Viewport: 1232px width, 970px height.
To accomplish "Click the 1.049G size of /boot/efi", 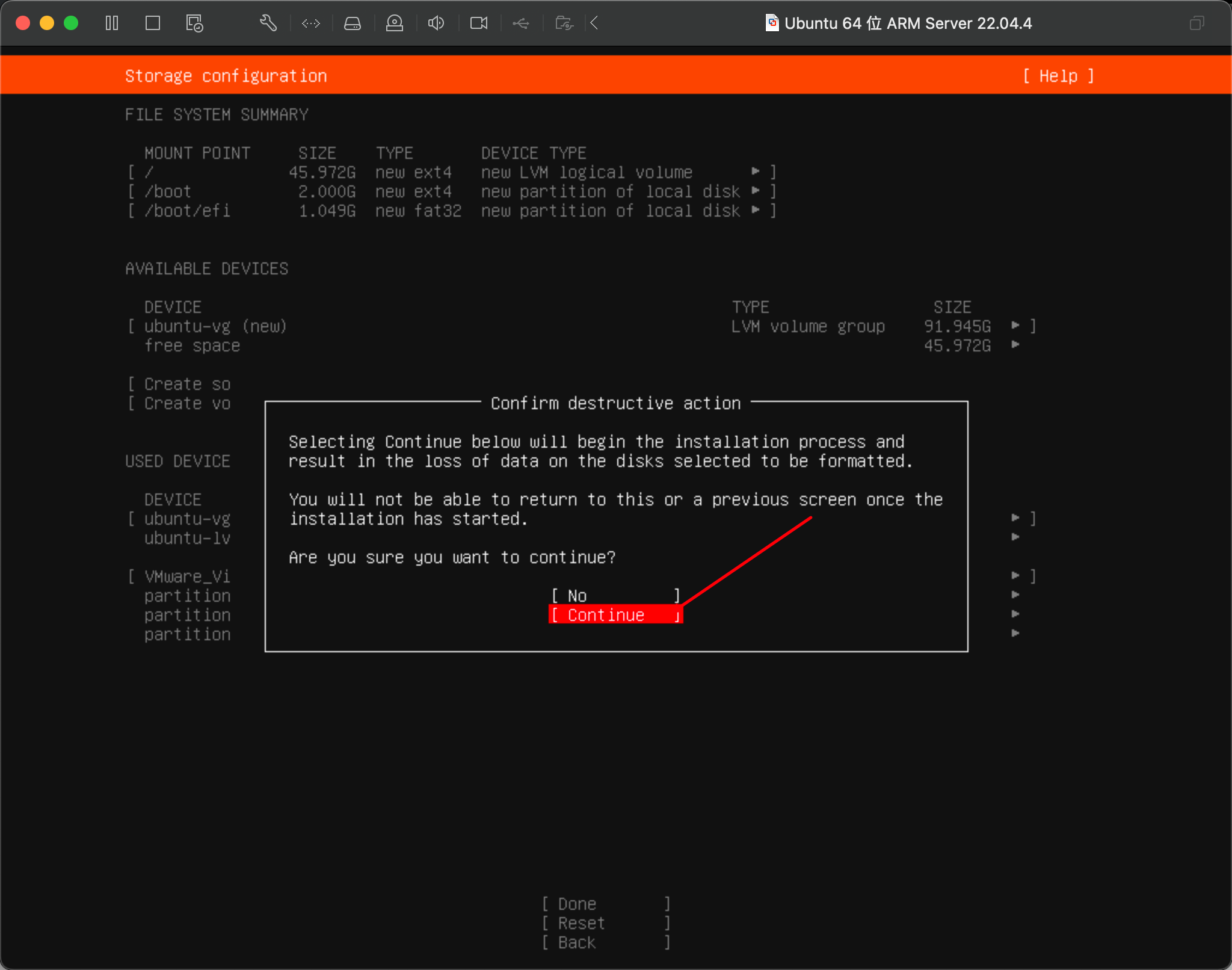I will click(x=327, y=211).
